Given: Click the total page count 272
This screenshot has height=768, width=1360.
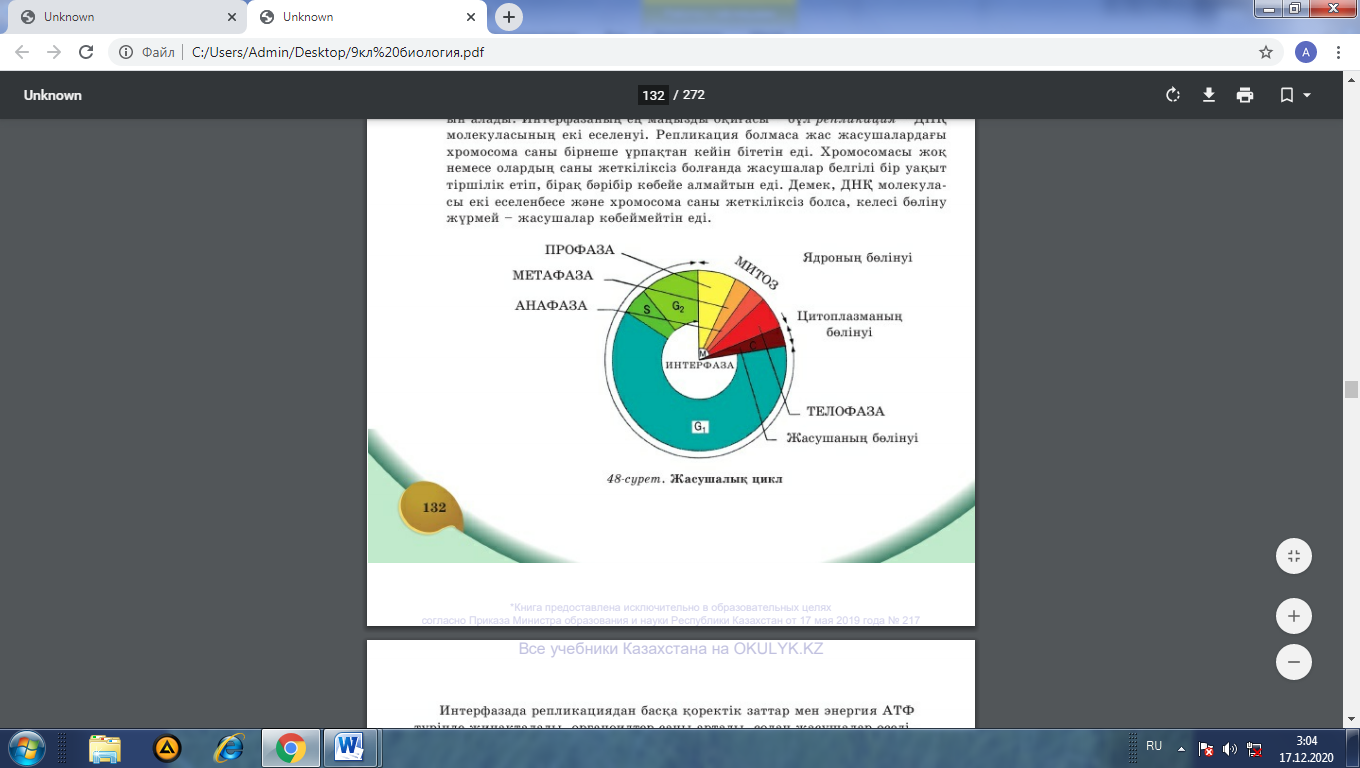Looking at the screenshot, I should click(694, 95).
